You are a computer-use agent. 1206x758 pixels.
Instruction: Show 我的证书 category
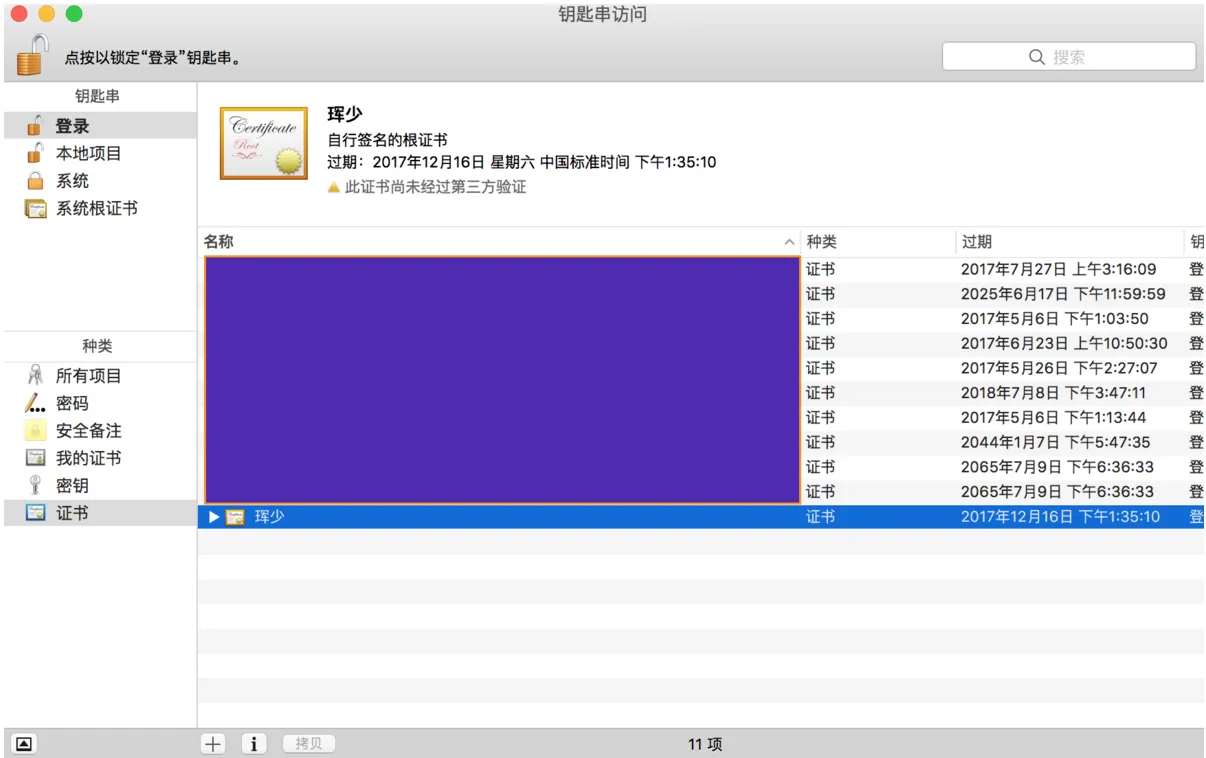[99, 458]
